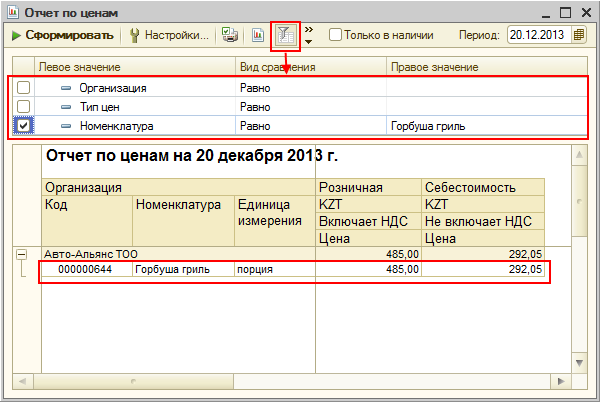Open Настройки settings

click(x=169, y=35)
